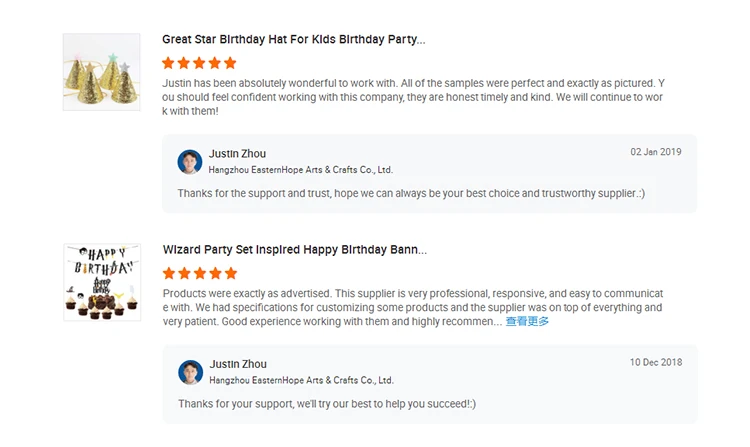Click the Hangzhou EasternHope company name in first reply

coord(300,170)
